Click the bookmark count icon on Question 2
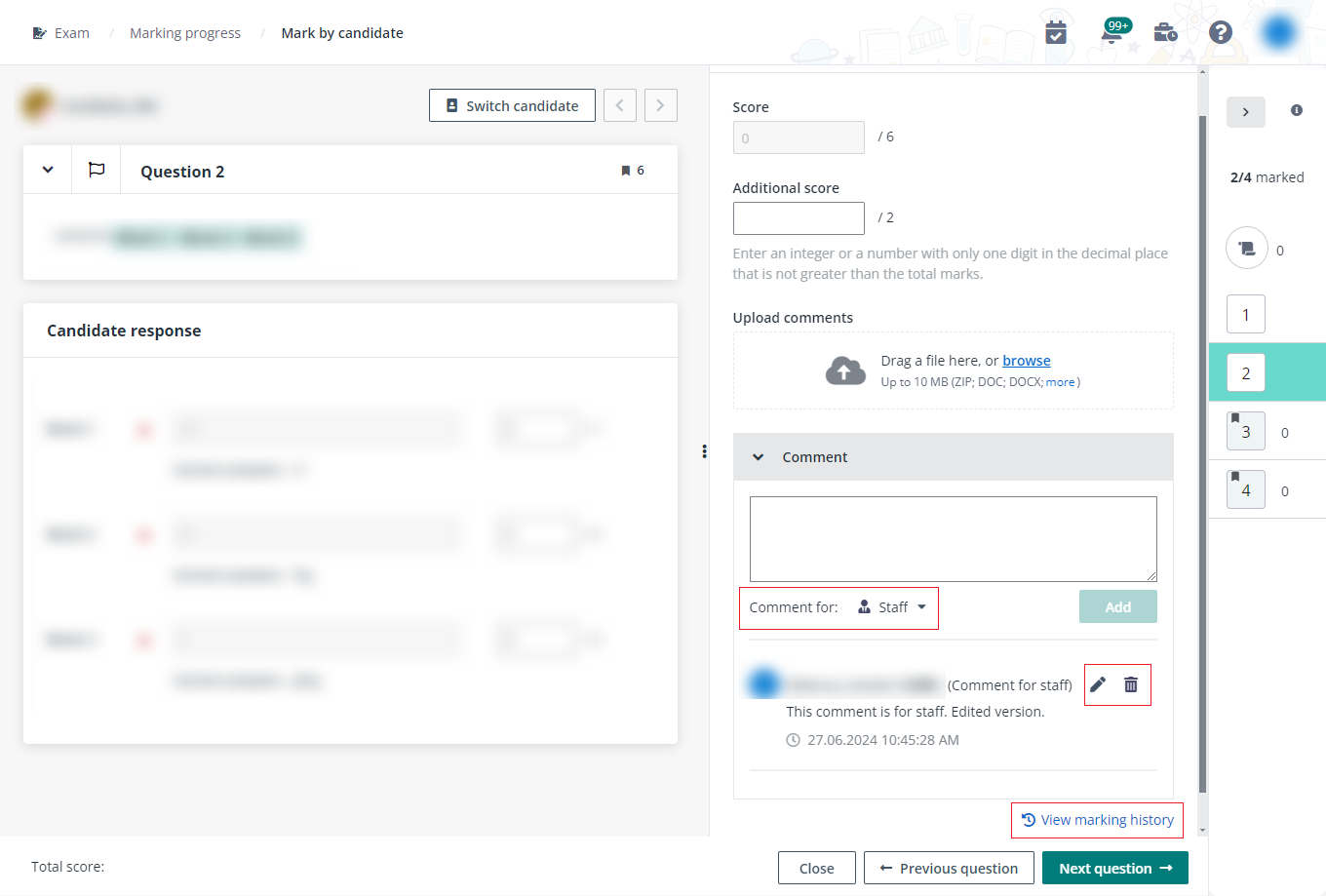The image size is (1326, 896). pyautogui.click(x=632, y=169)
